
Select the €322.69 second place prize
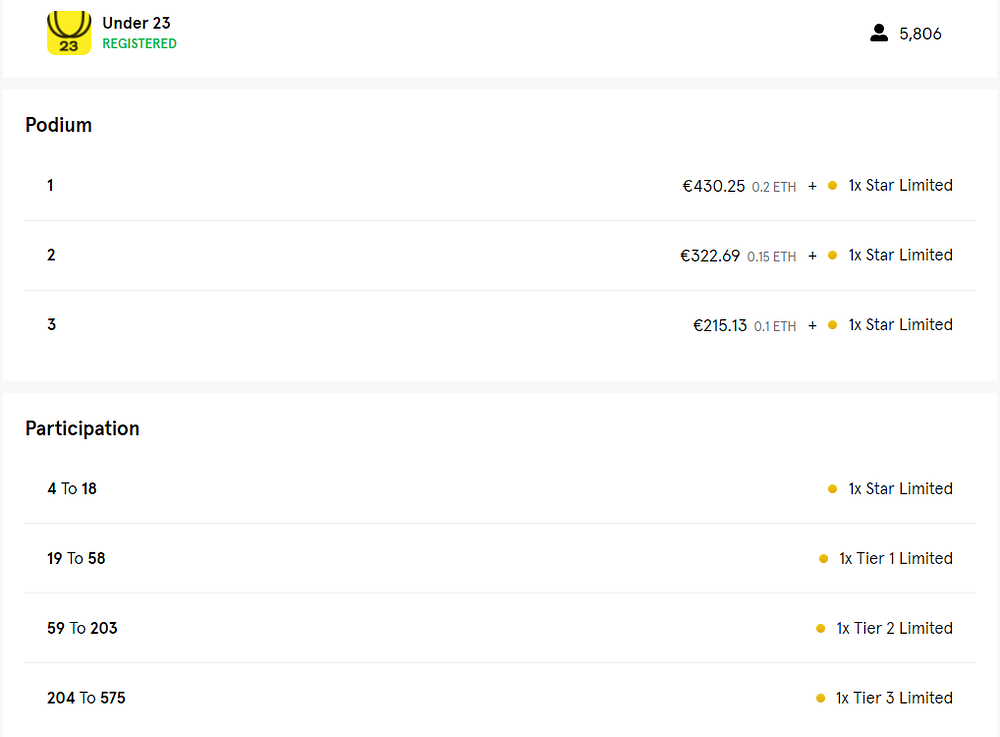coord(710,256)
